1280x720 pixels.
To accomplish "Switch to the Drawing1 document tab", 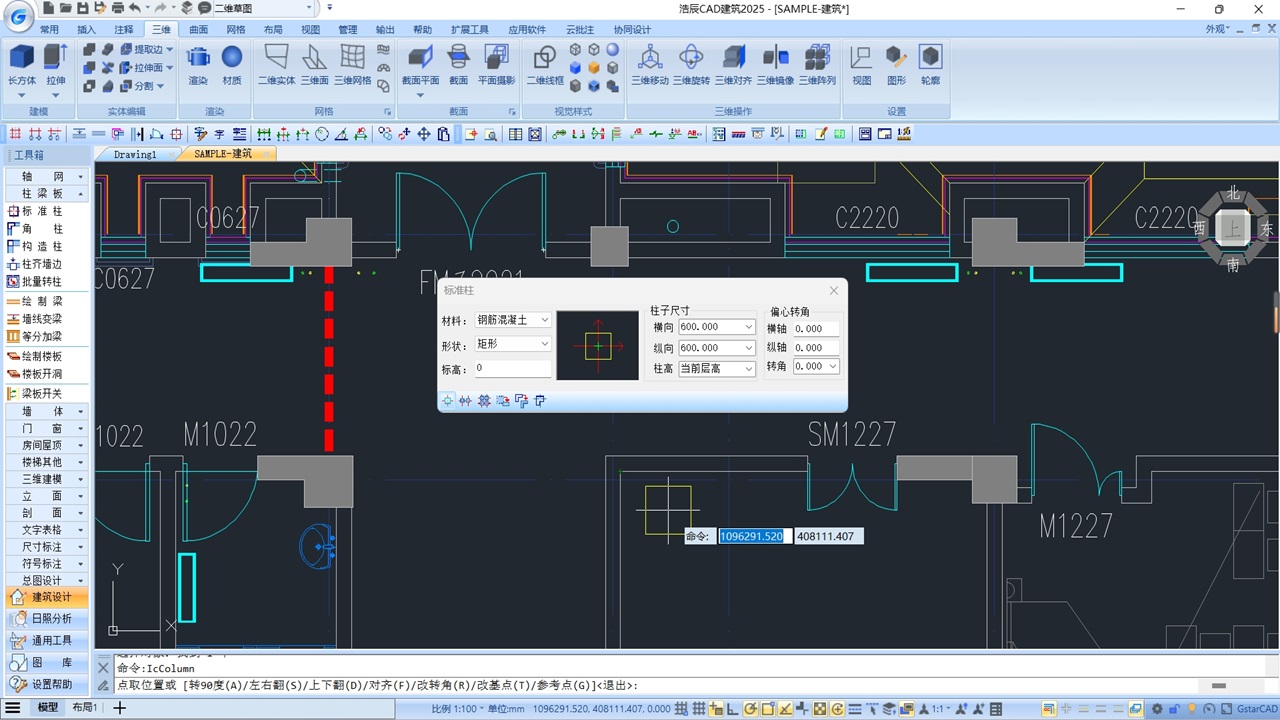I will pyautogui.click(x=135, y=154).
